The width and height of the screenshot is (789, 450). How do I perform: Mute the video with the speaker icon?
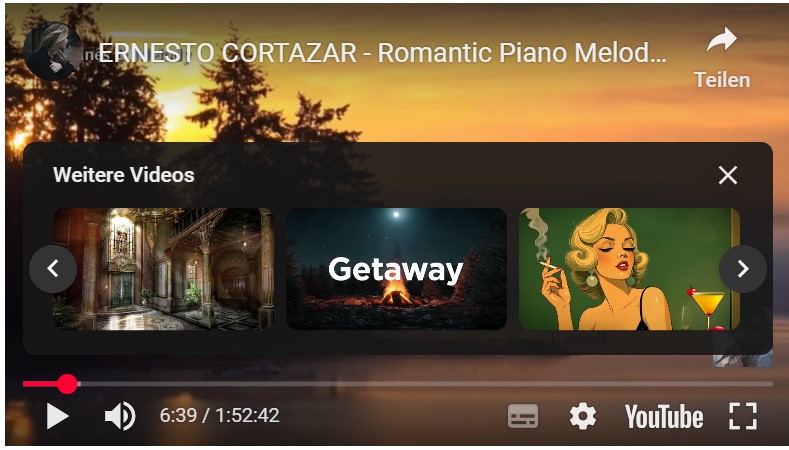click(x=120, y=416)
